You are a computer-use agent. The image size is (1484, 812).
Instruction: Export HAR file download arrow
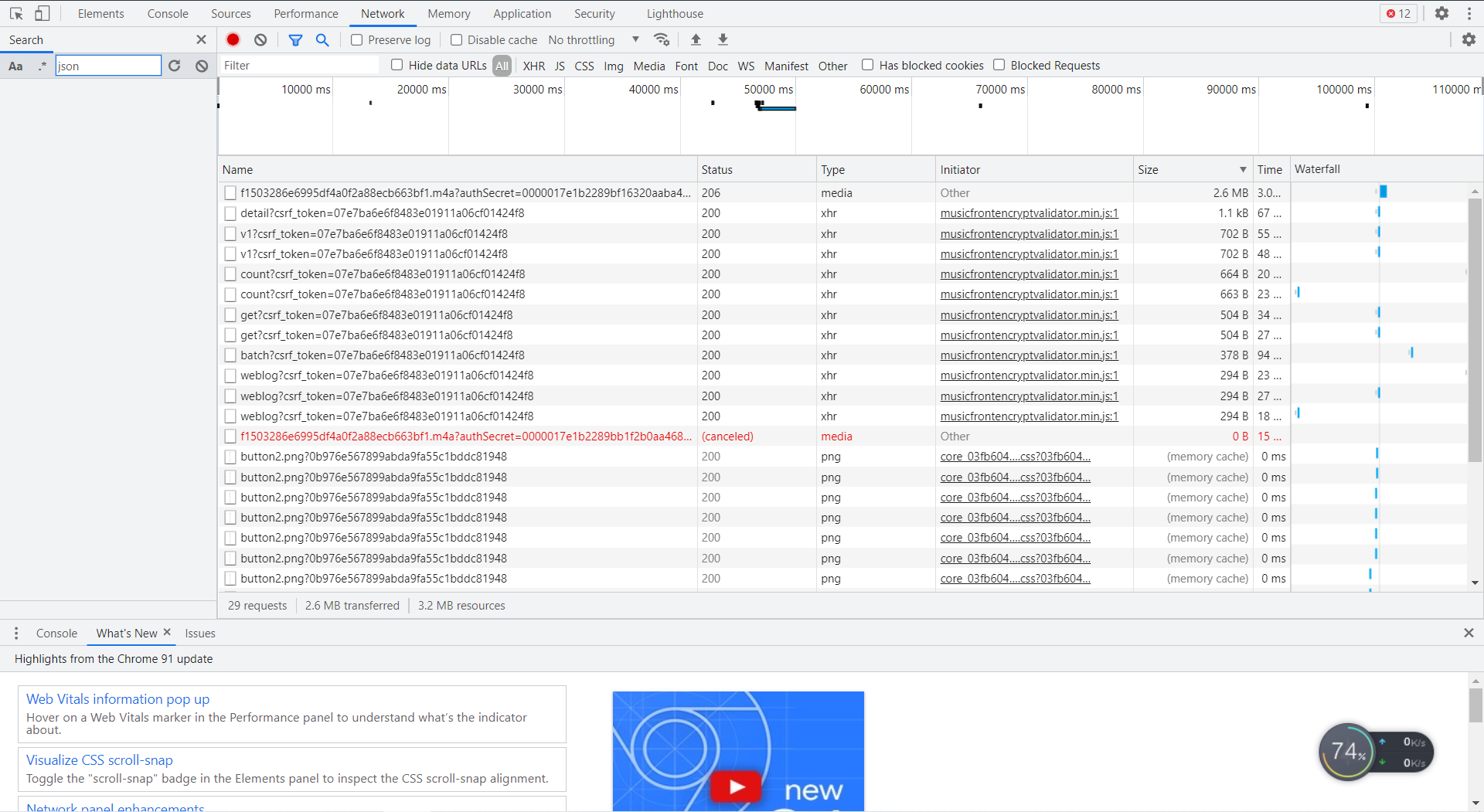click(x=723, y=39)
